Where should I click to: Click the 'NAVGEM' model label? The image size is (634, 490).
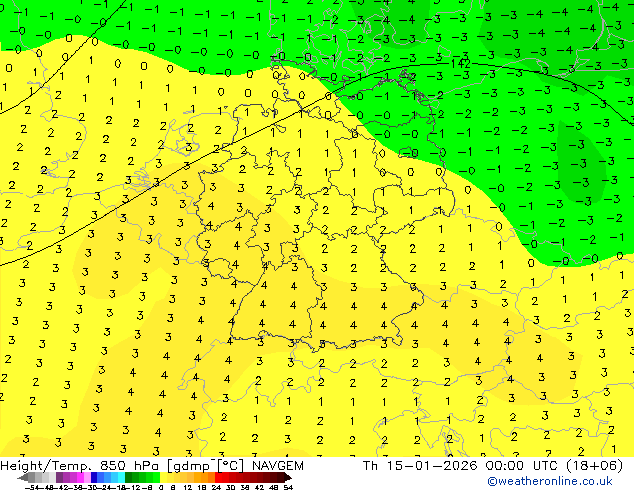(278, 466)
